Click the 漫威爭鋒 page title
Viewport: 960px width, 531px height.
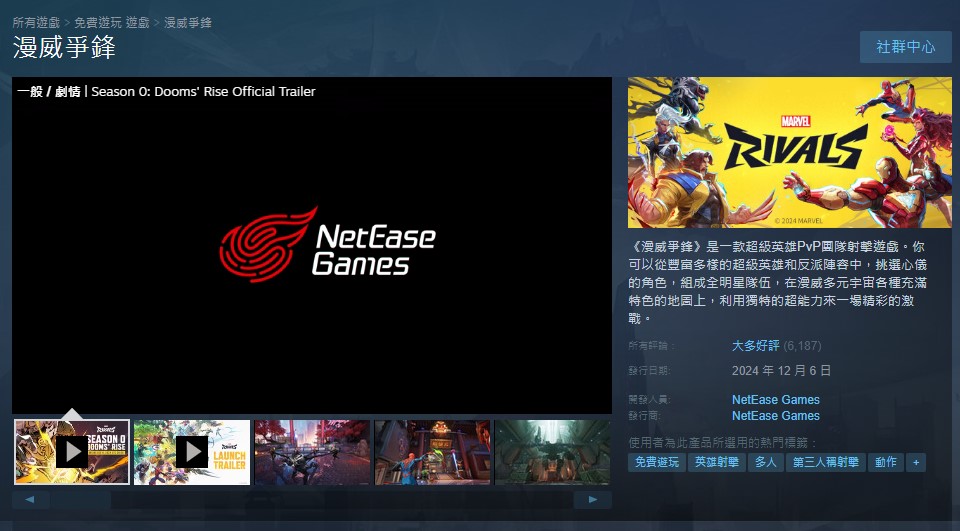pyautogui.click(x=64, y=47)
